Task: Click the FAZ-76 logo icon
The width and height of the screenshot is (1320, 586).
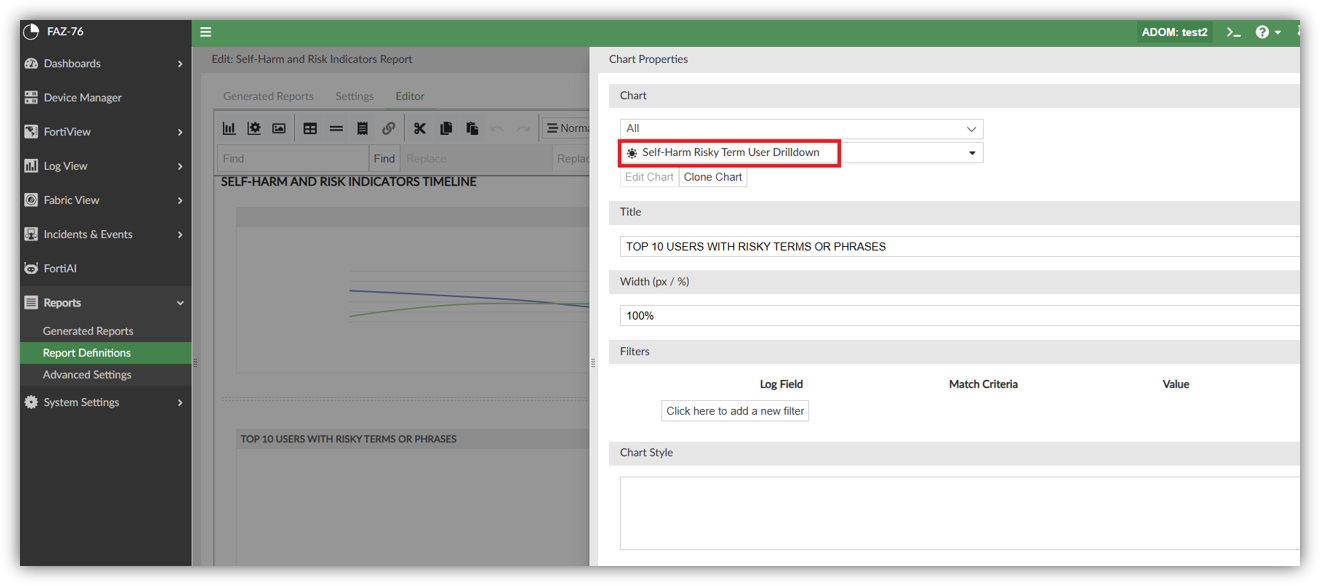Action: 31,32
